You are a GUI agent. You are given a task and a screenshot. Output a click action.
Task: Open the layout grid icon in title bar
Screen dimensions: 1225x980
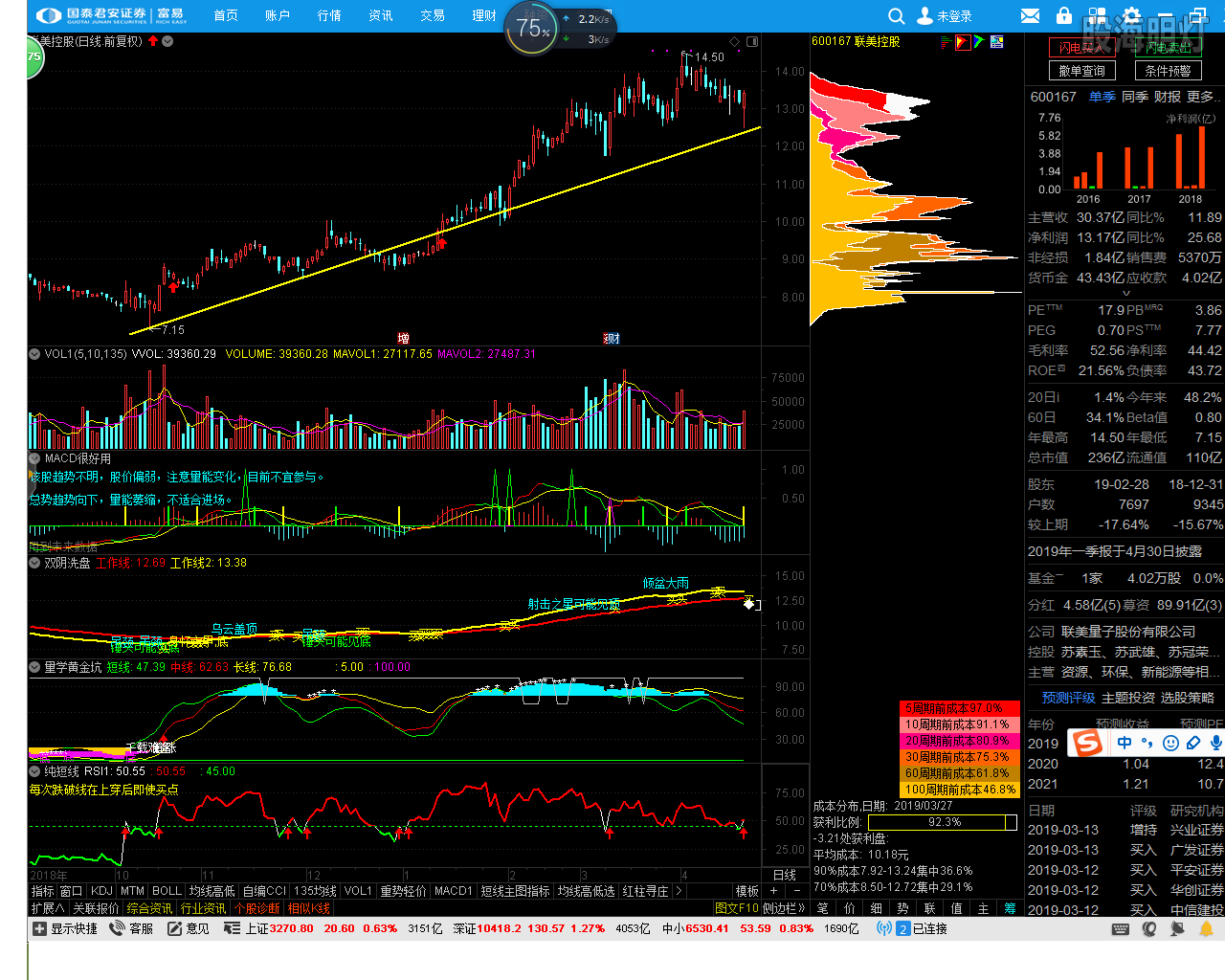click(1097, 16)
